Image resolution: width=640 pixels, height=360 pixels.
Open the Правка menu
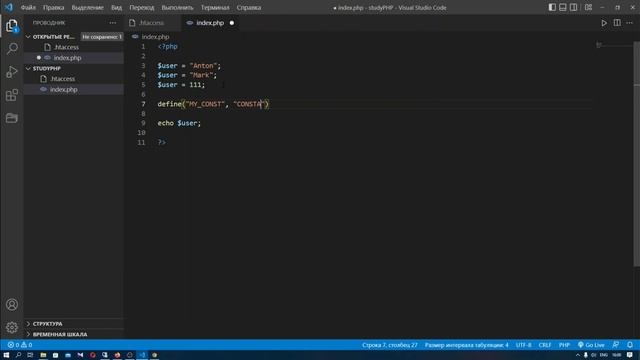tap(53, 7)
